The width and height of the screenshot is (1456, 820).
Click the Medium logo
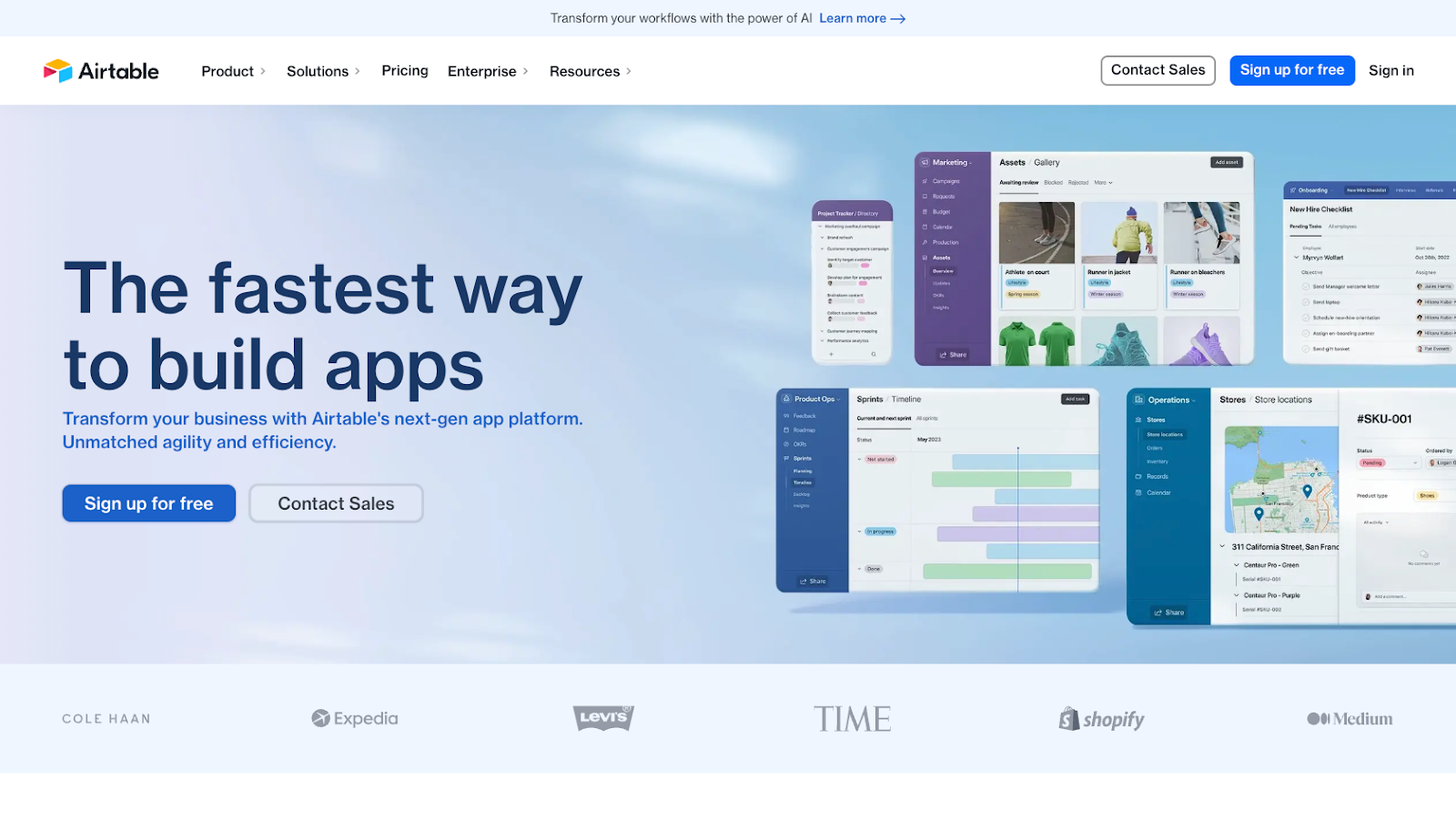coord(1350,719)
